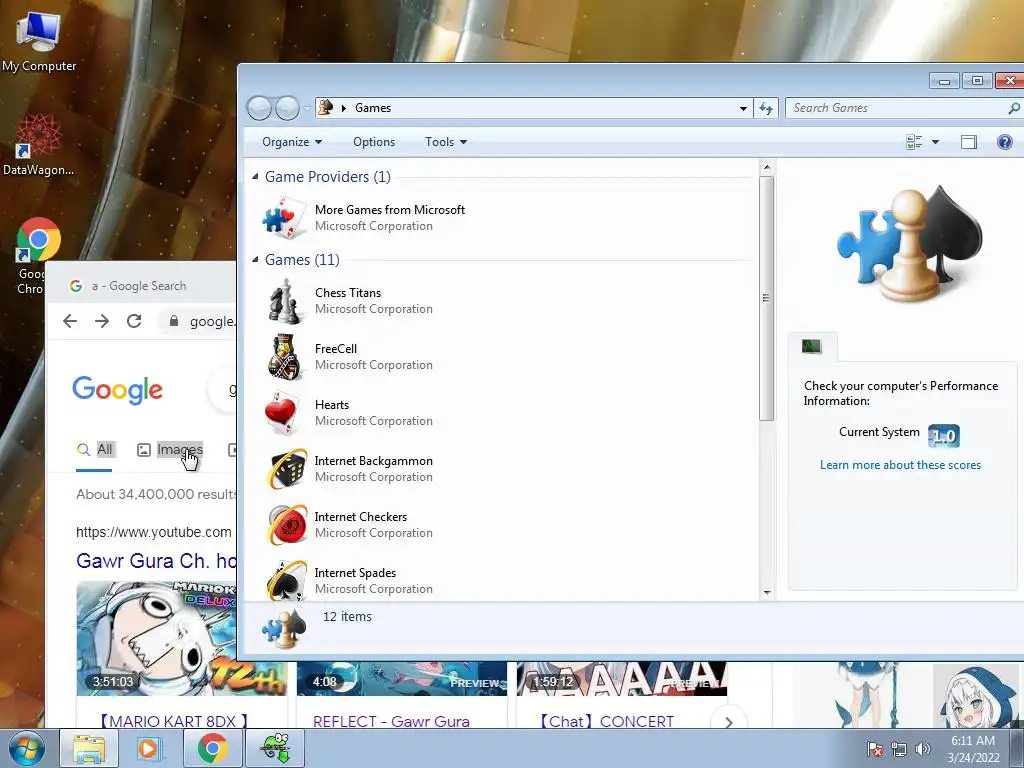Viewport: 1024px width, 768px height.
Task: Click the network tray icon
Action: tap(899, 749)
